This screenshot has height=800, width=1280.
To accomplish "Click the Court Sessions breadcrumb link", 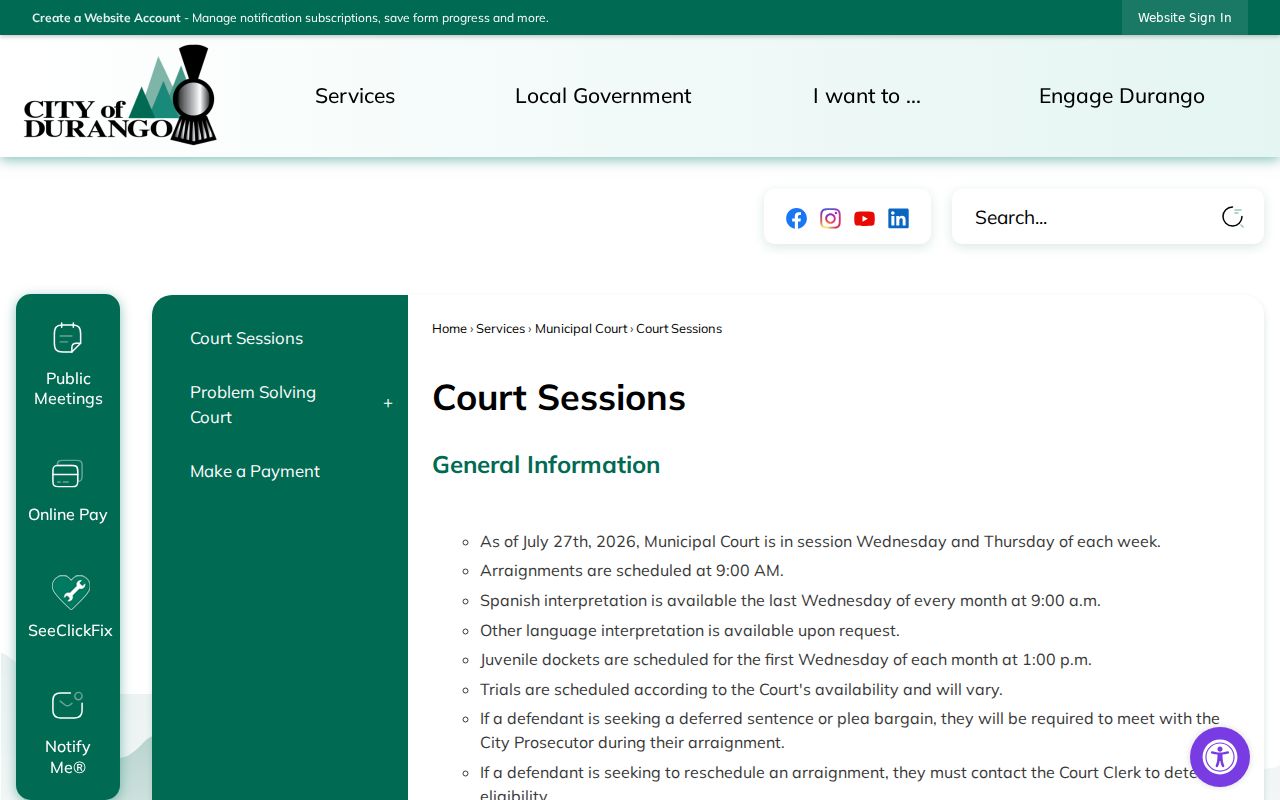I will point(679,329).
